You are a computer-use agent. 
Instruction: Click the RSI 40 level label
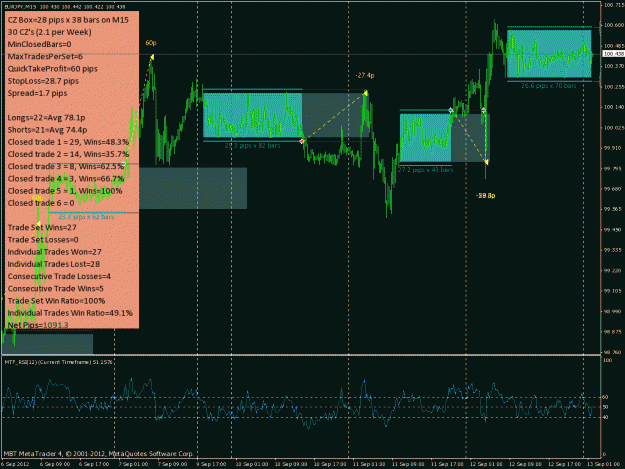click(x=605, y=417)
